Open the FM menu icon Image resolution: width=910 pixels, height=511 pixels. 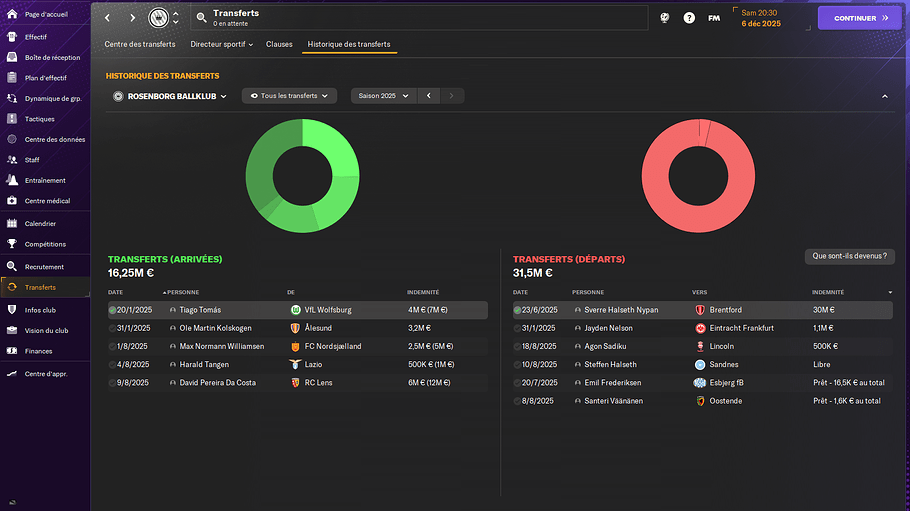pos(714,18)
